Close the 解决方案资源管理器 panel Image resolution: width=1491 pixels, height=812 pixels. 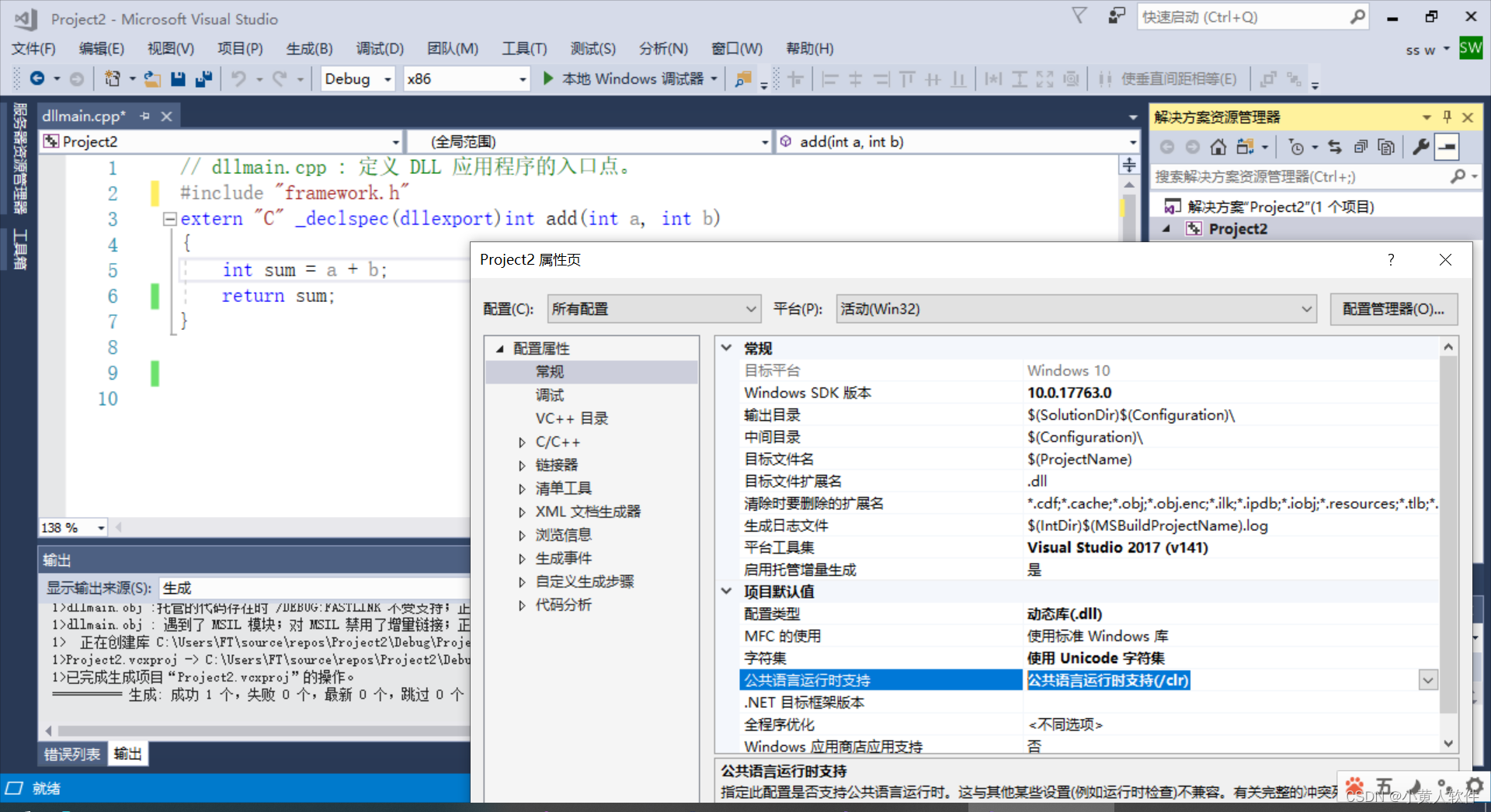1468,116
